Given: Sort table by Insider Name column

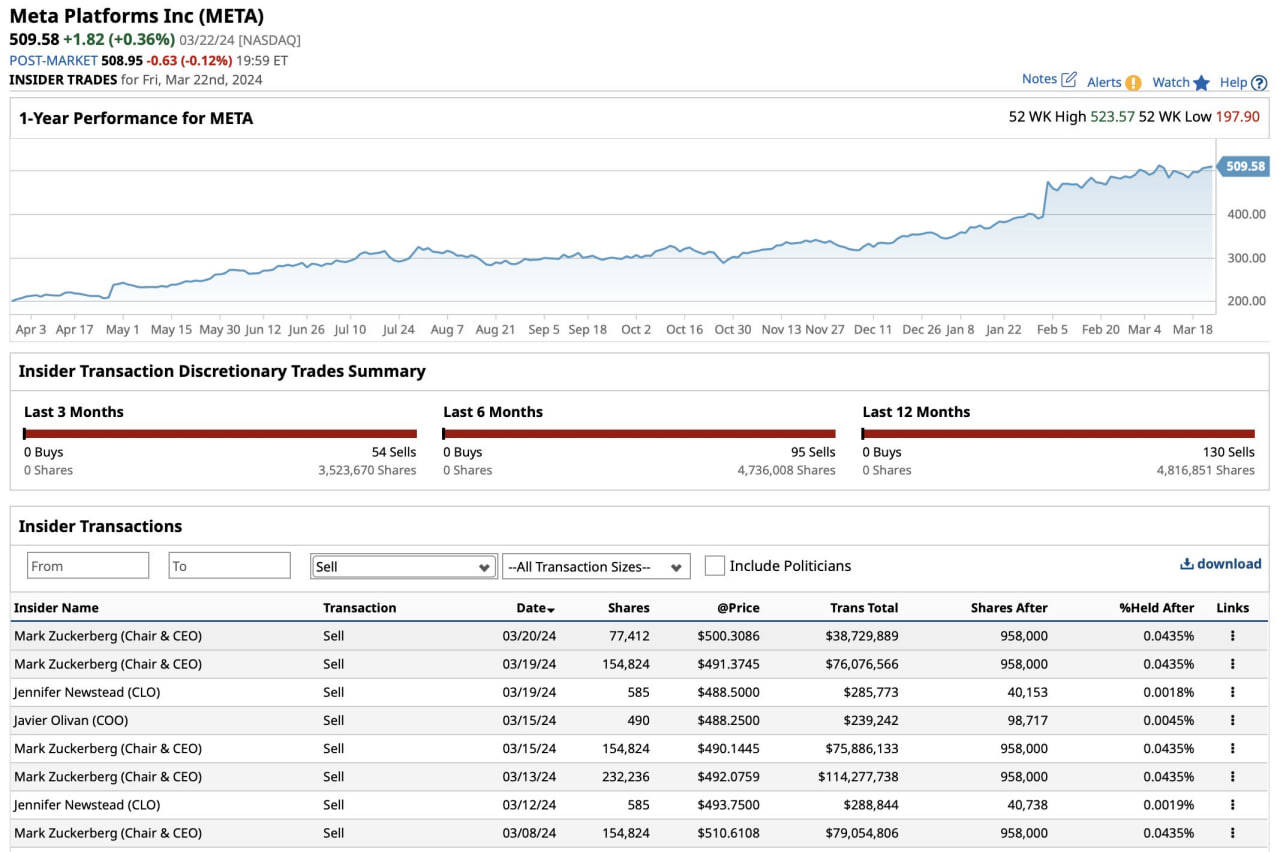Looking at the screenshot, I should tap(57, 608).
